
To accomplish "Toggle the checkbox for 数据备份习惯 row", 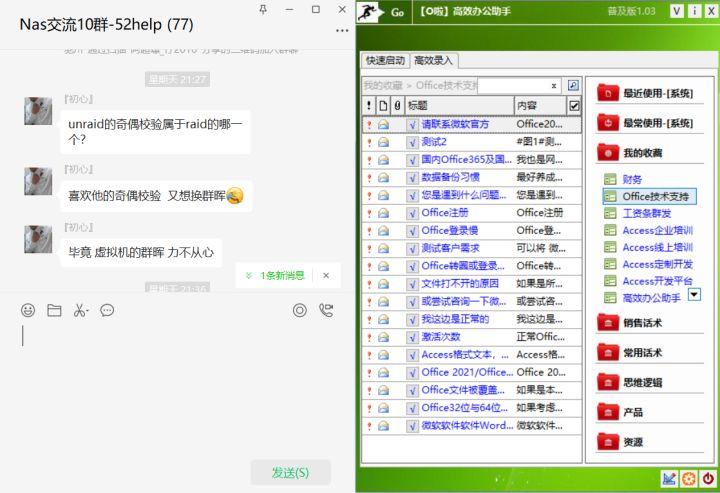I will [413, 178].
